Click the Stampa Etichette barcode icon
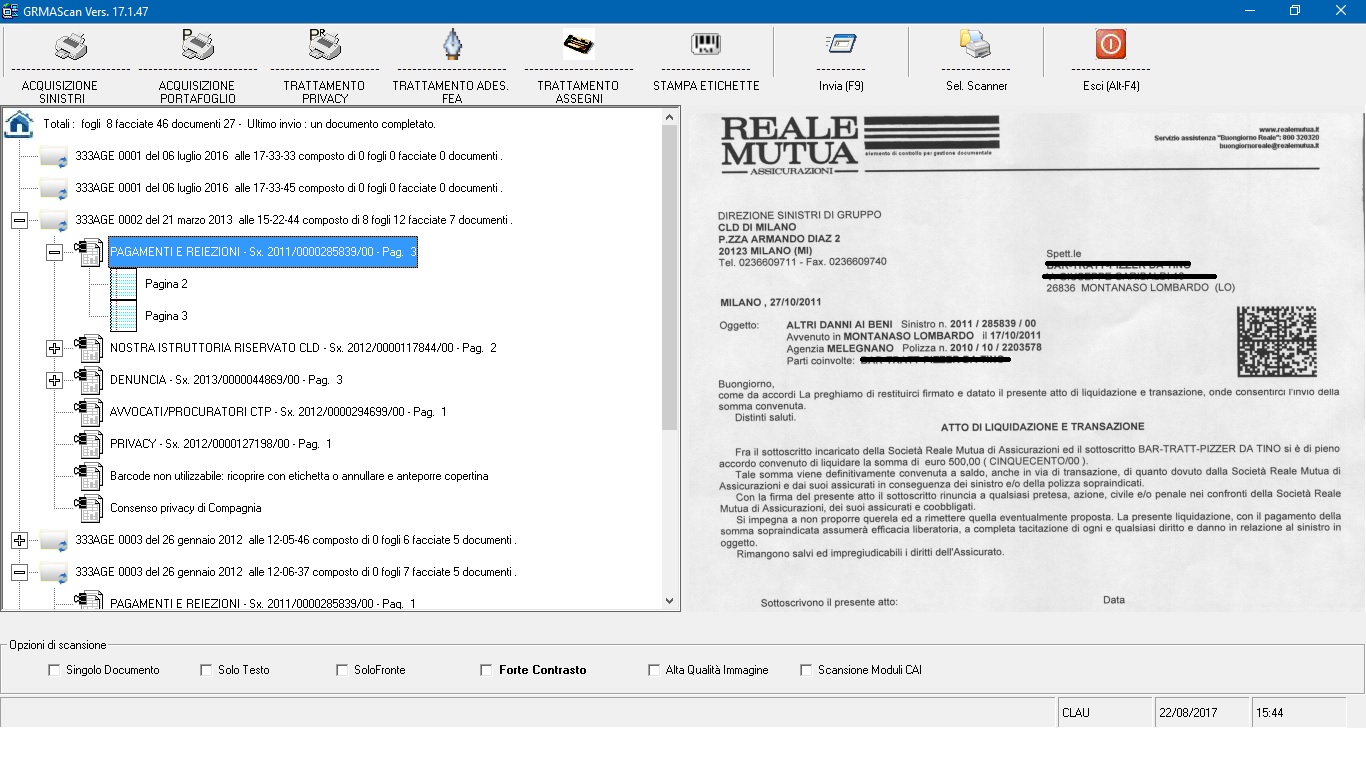 tap(706, 45)
